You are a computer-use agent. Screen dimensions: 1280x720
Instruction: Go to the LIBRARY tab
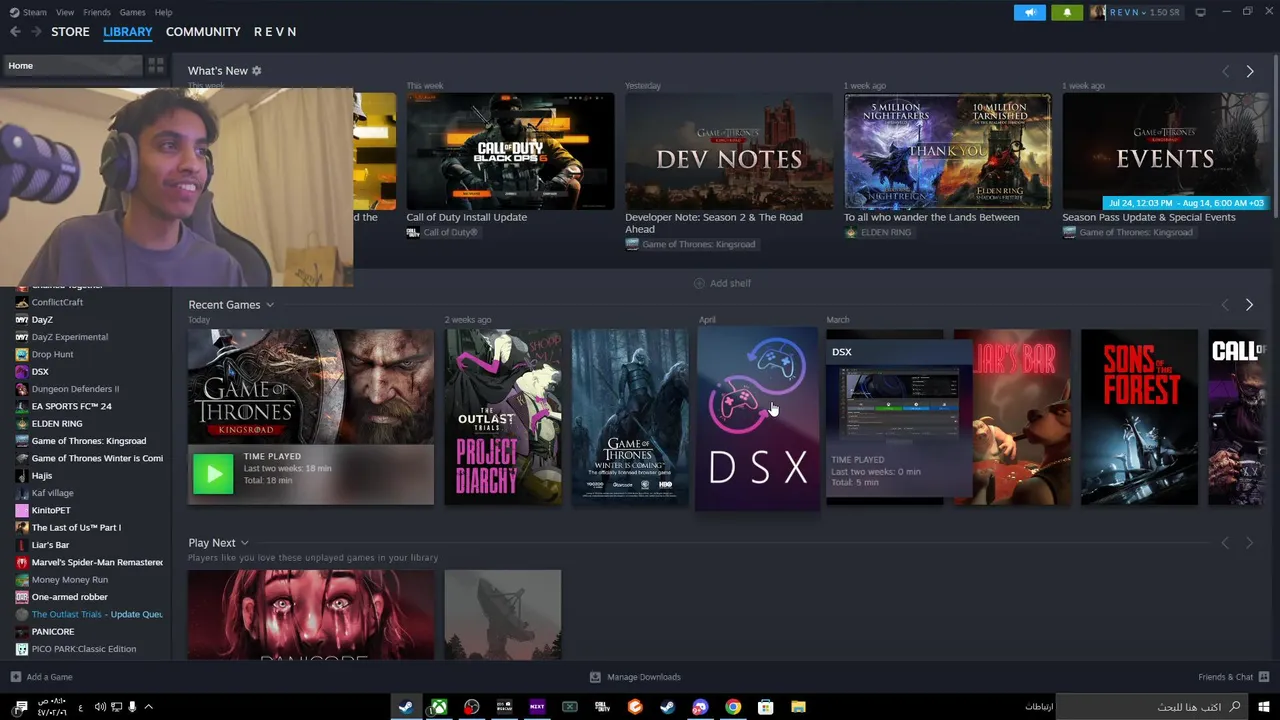[x=128, y=32]
